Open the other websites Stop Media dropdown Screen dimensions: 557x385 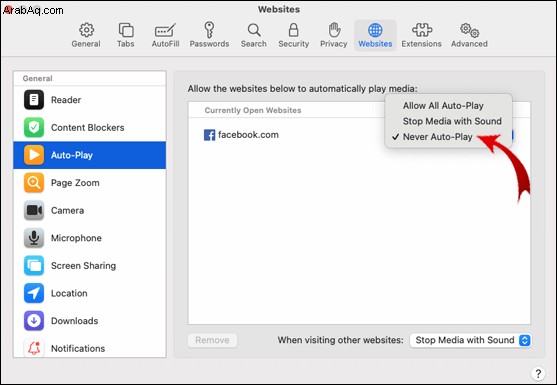click(471, 340)
